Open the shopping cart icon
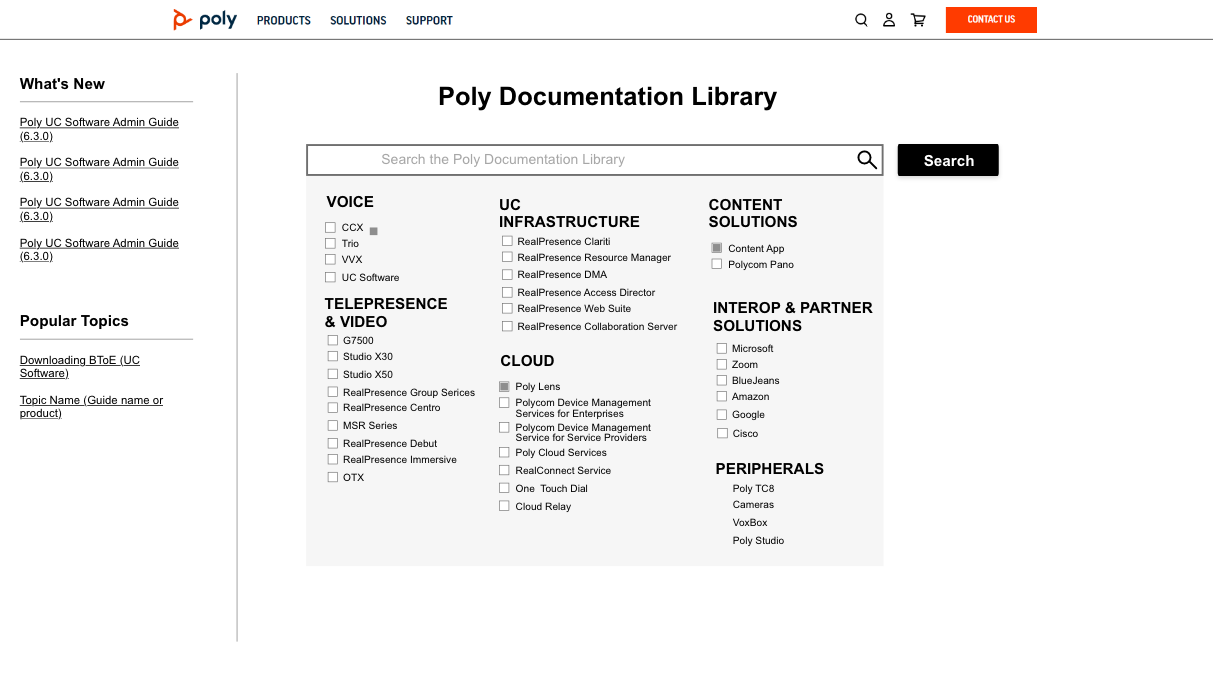Screen dimensions: 1213x678 pos(918,20)
